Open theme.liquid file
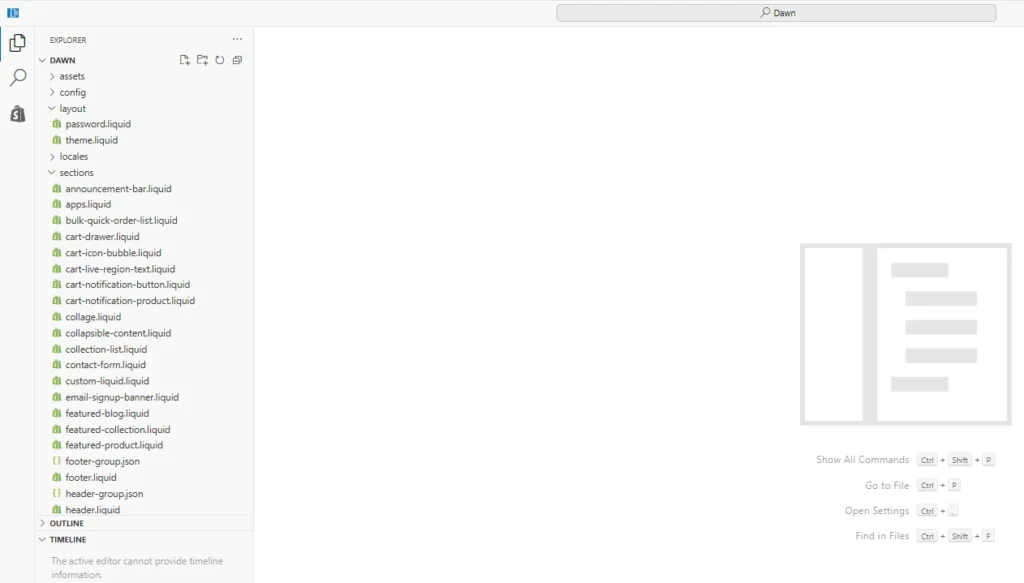The height and width of the screenshot is (583, 1024). (91, 140)
